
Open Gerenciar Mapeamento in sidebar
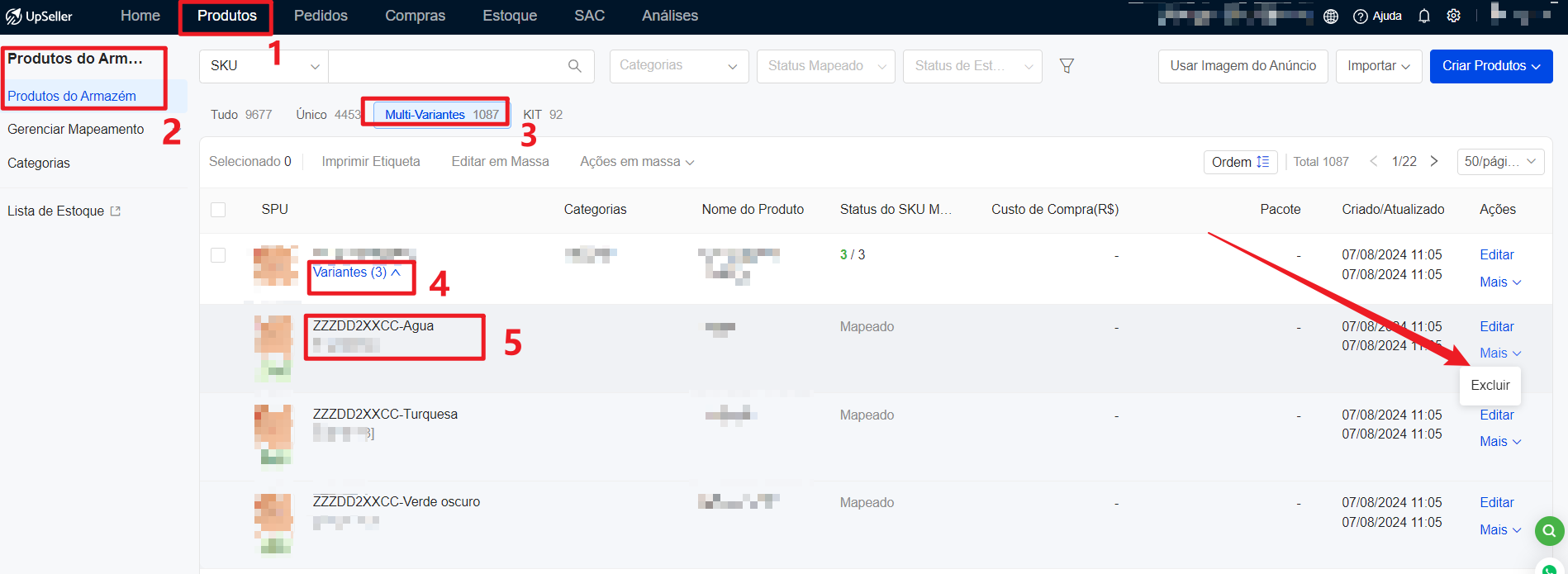point(75,130)
